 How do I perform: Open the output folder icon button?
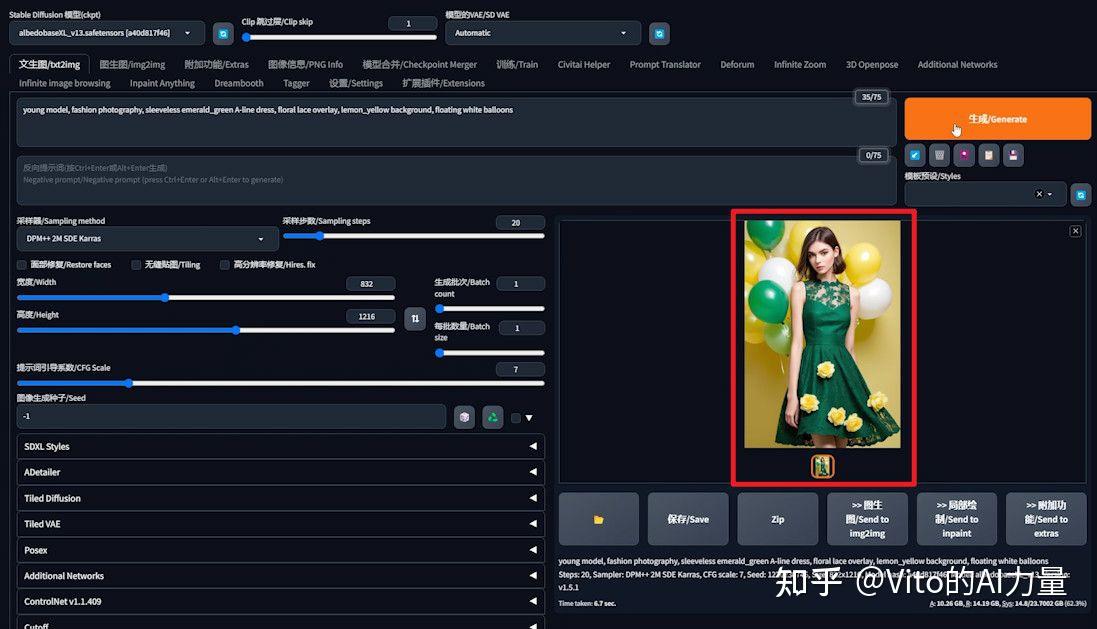click(599, 519)
